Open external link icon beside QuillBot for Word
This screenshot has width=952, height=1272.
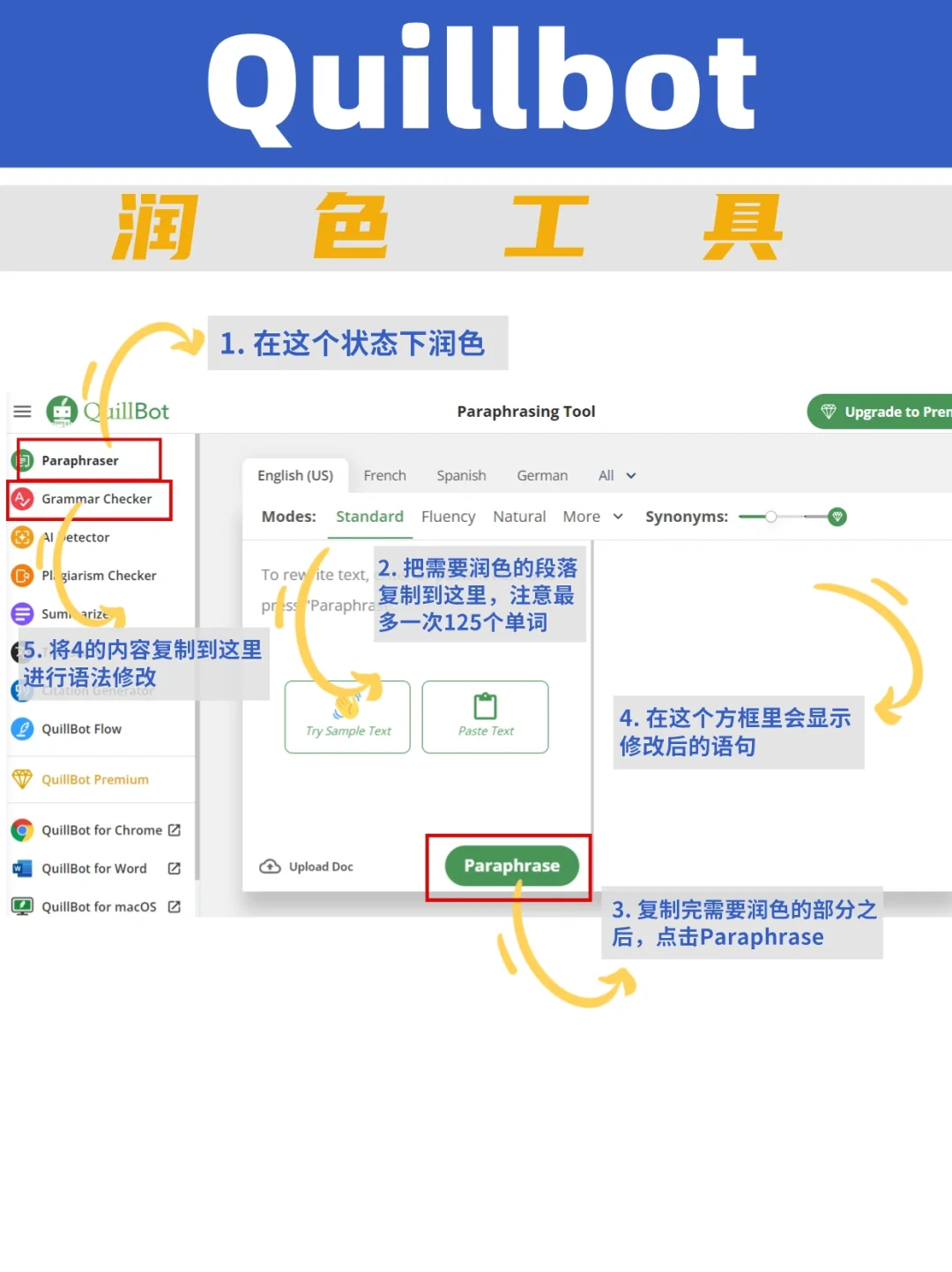(x=175, y=868)
